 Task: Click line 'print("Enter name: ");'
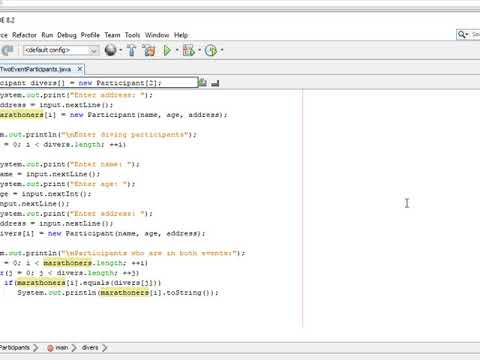[70, 164]
